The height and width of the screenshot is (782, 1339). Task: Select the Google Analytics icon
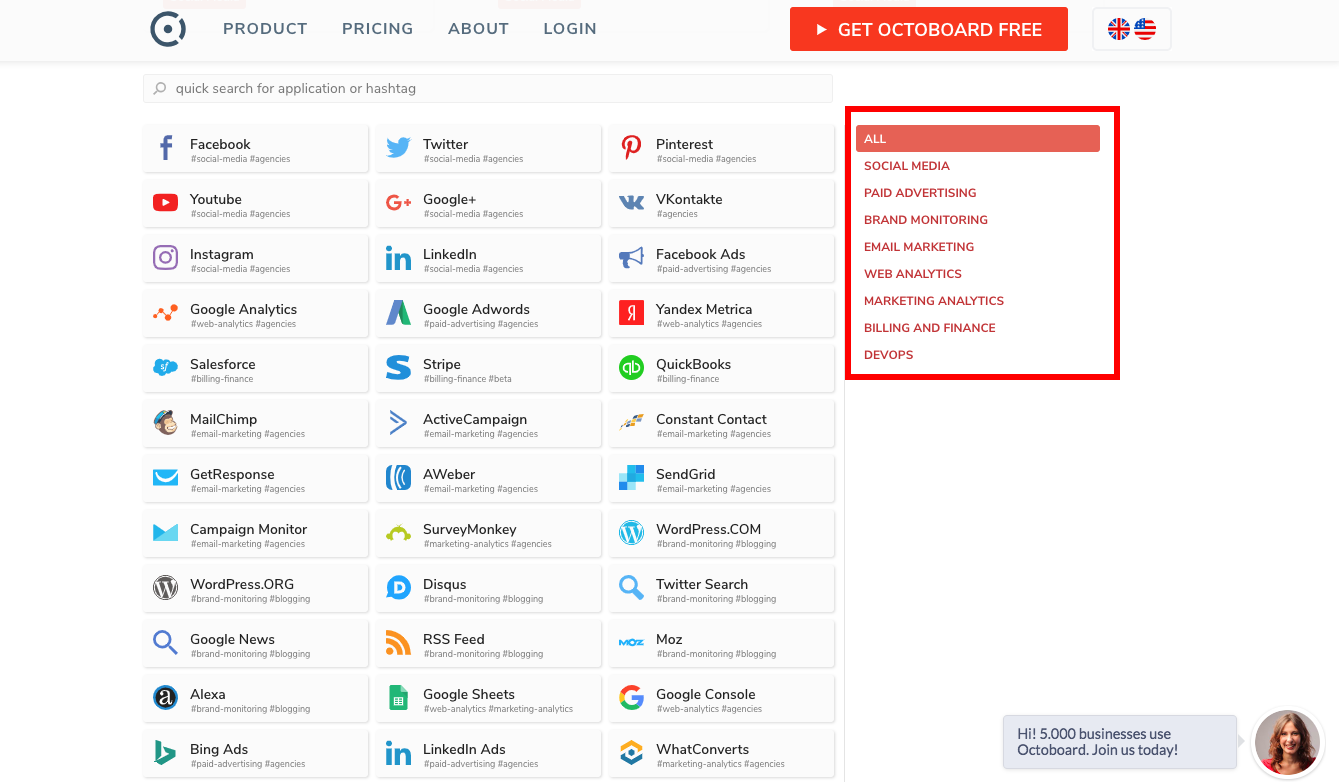point(166,313)
